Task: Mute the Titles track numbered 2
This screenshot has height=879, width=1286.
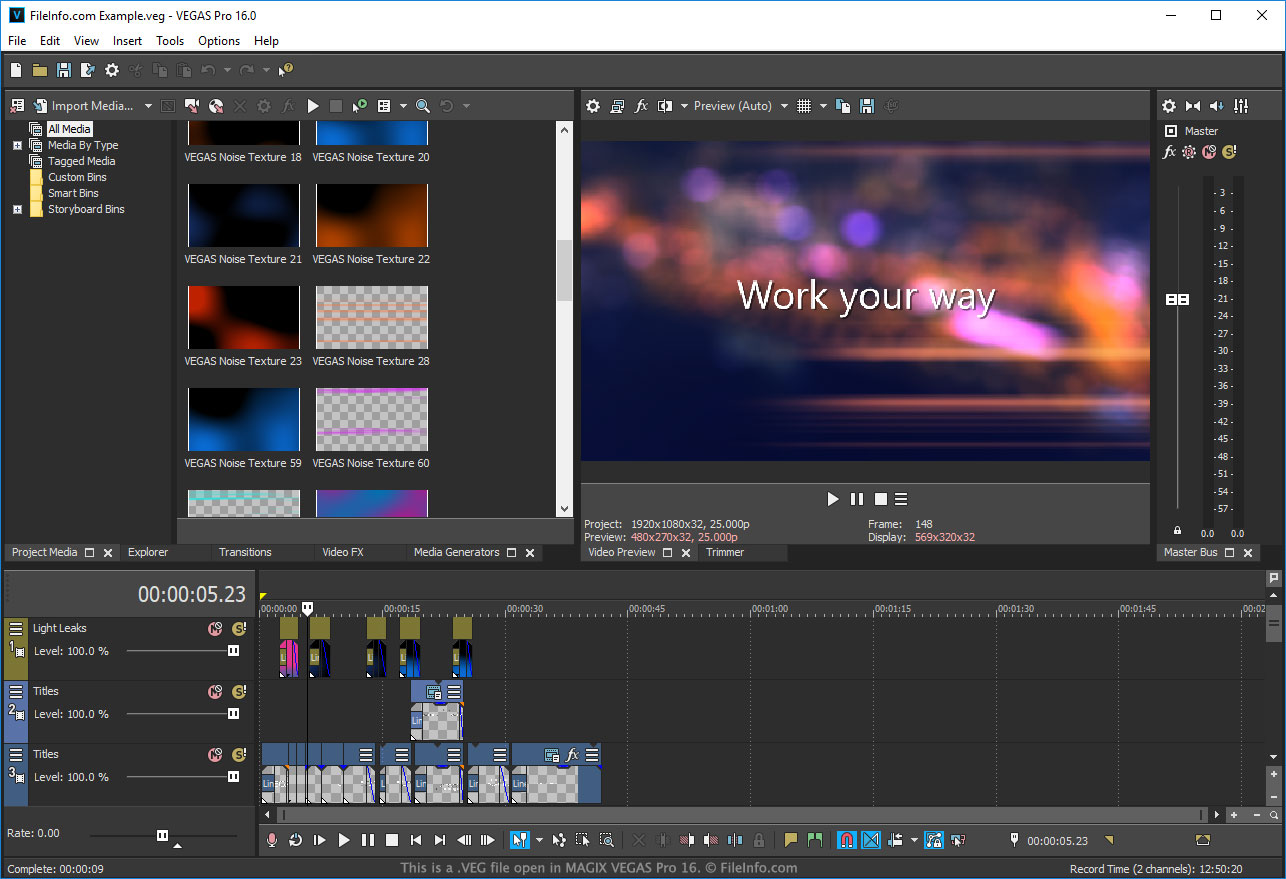Action: (x=215, y=692)
